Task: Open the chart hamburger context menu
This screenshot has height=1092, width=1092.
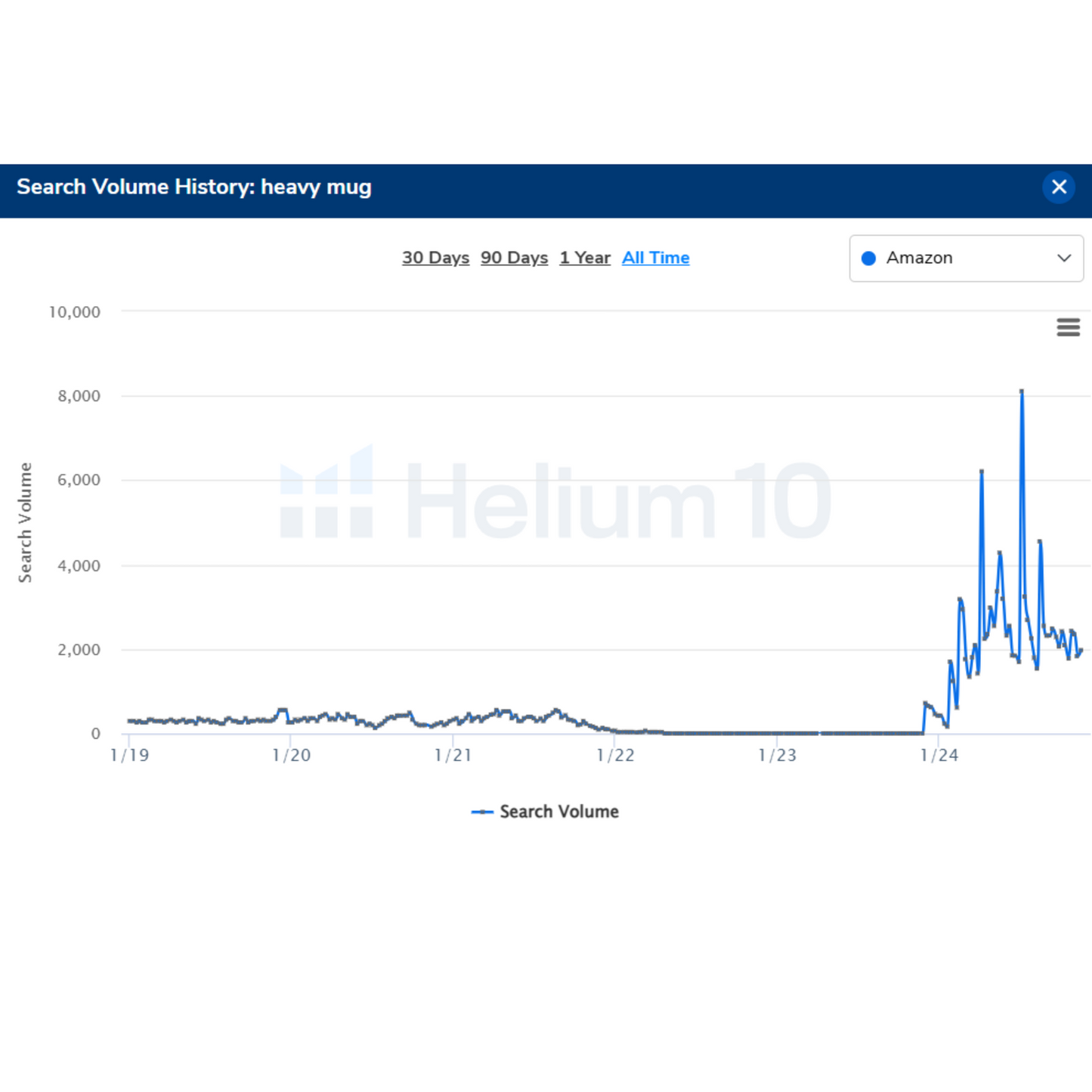Action: click(x=1068, y=327)
